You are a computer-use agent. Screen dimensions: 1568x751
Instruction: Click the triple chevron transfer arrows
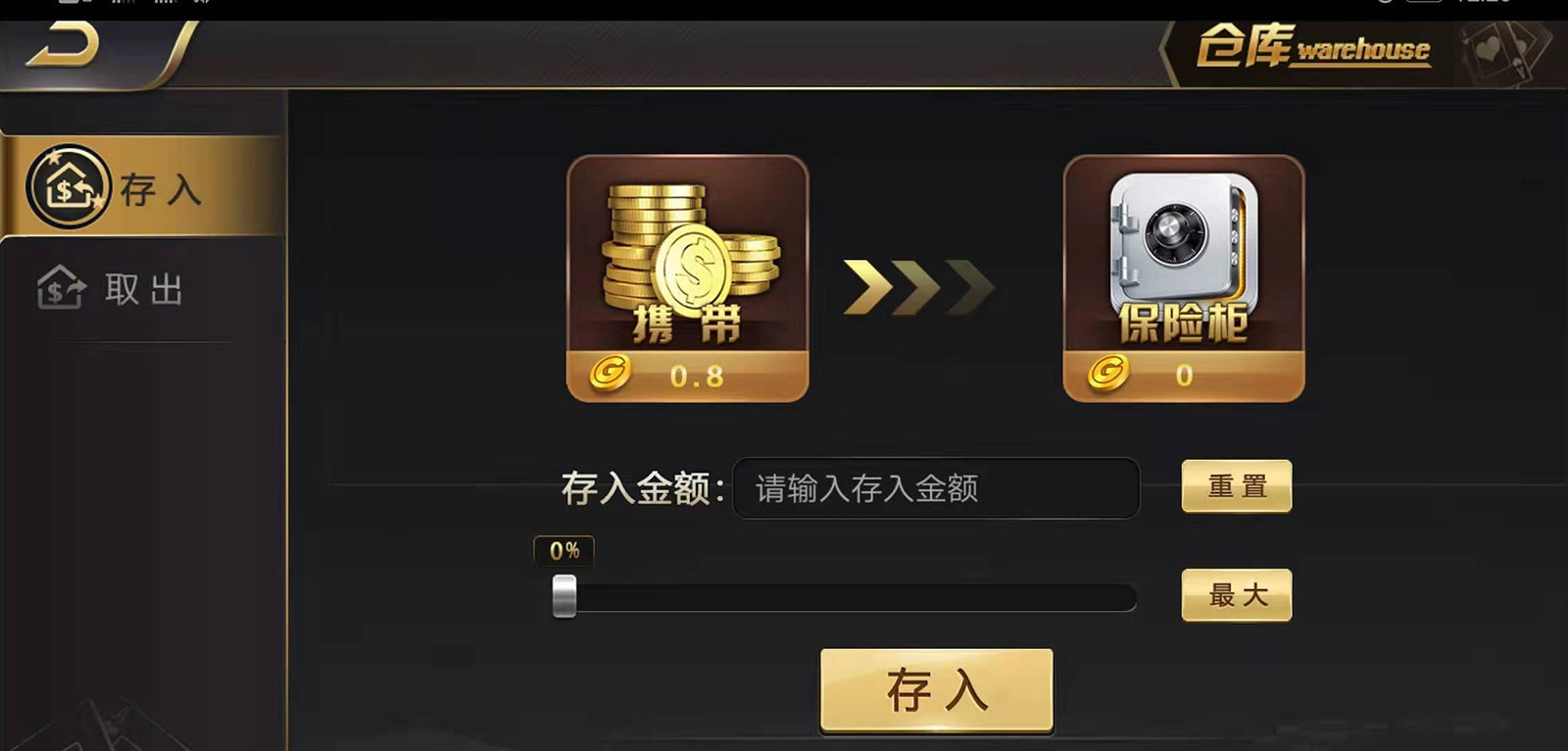[919, 287]
